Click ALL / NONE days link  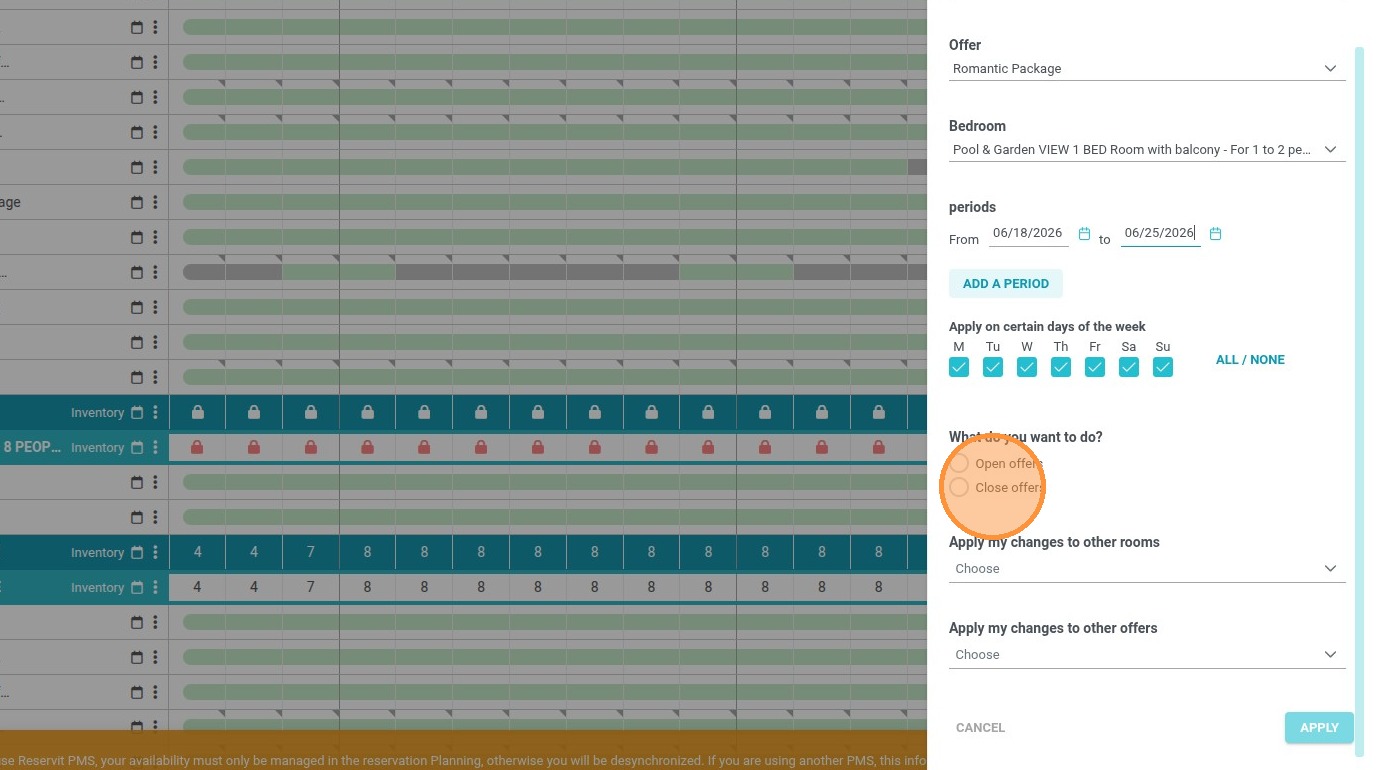1250,360
